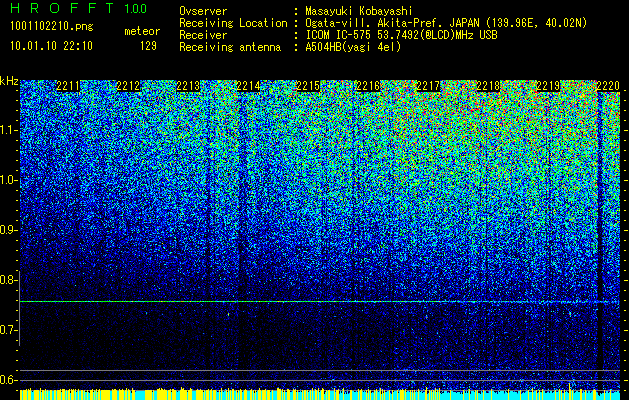
Task: Click the 0.8 frequency axis label
Action: click(8, 280)
